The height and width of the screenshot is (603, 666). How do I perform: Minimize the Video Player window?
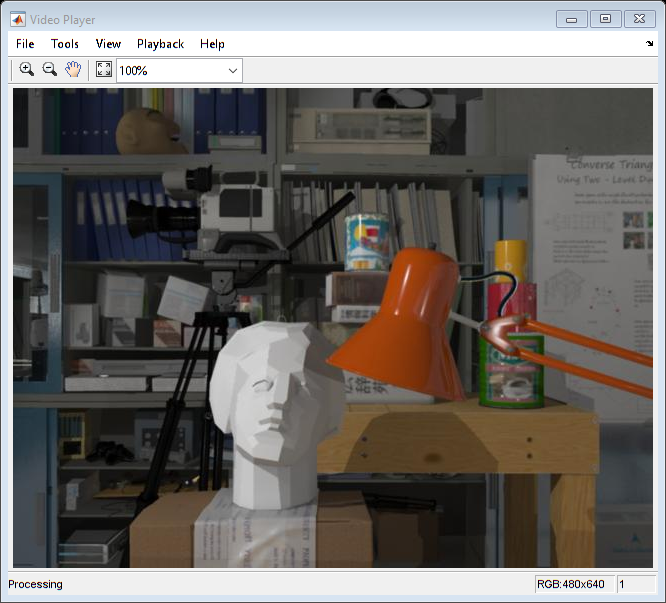pos(572,18)
